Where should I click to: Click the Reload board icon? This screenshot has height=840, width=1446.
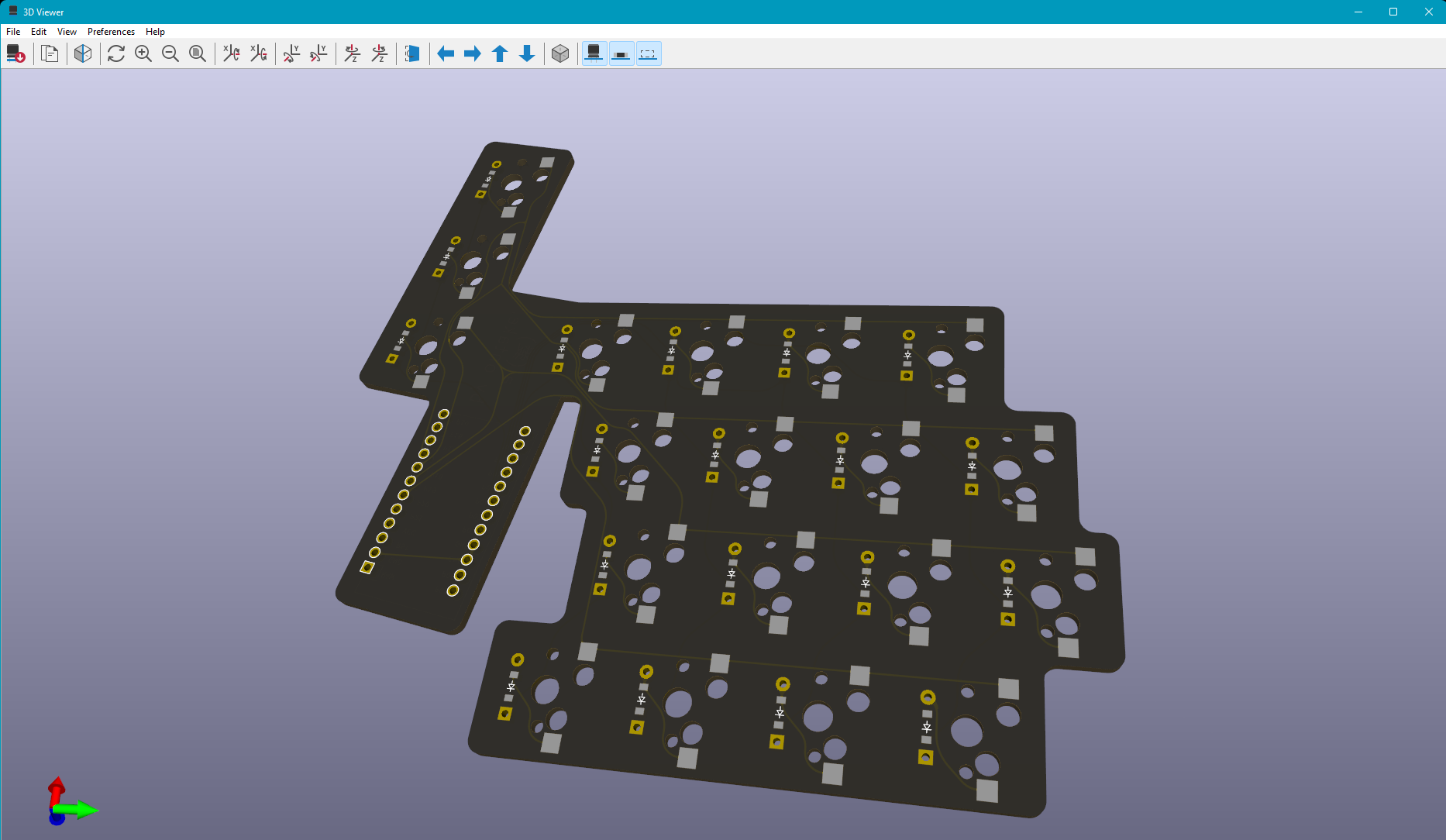[x=15, y=53]
